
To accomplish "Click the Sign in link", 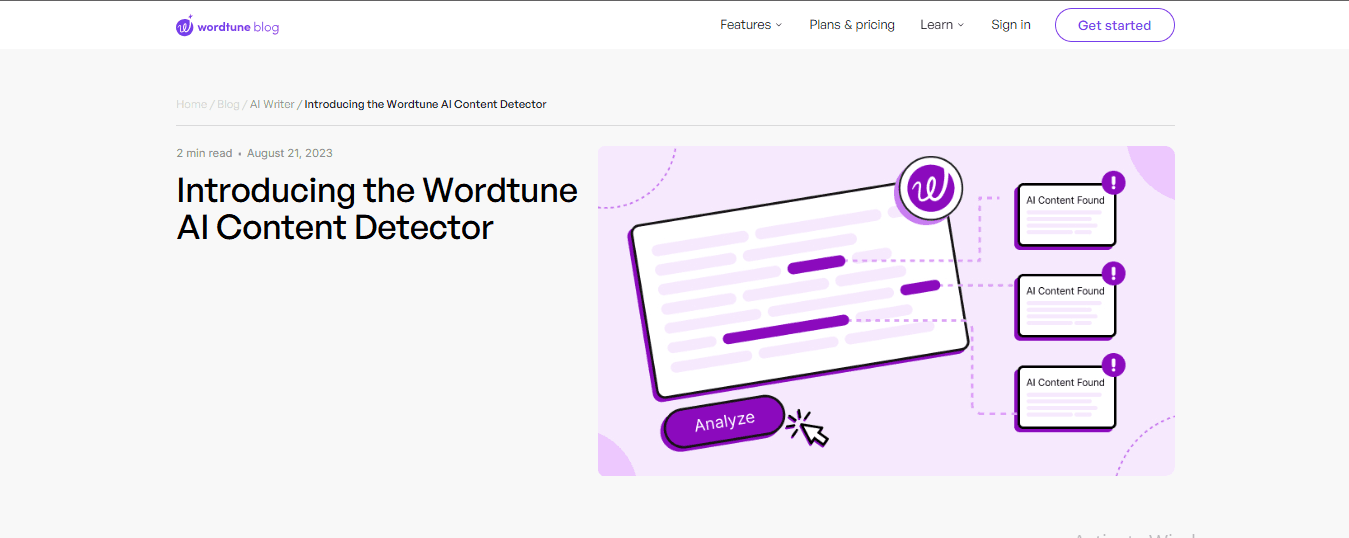I will click(1011, 25).
